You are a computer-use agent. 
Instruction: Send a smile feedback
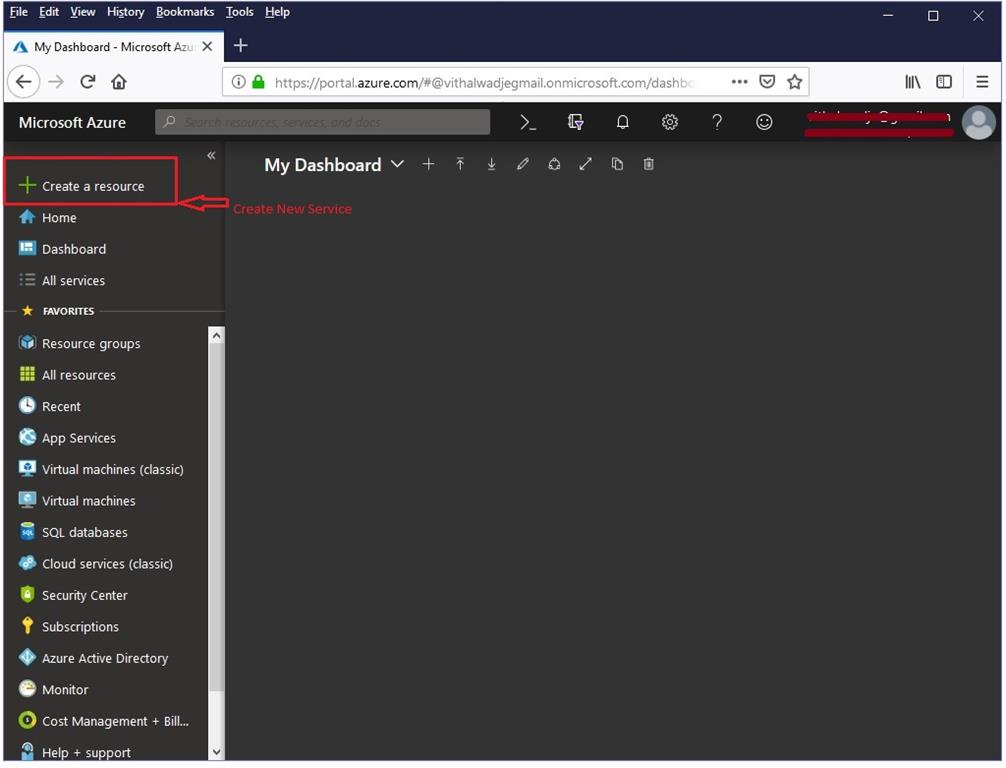pyautogui.click(x=764, y=121)
